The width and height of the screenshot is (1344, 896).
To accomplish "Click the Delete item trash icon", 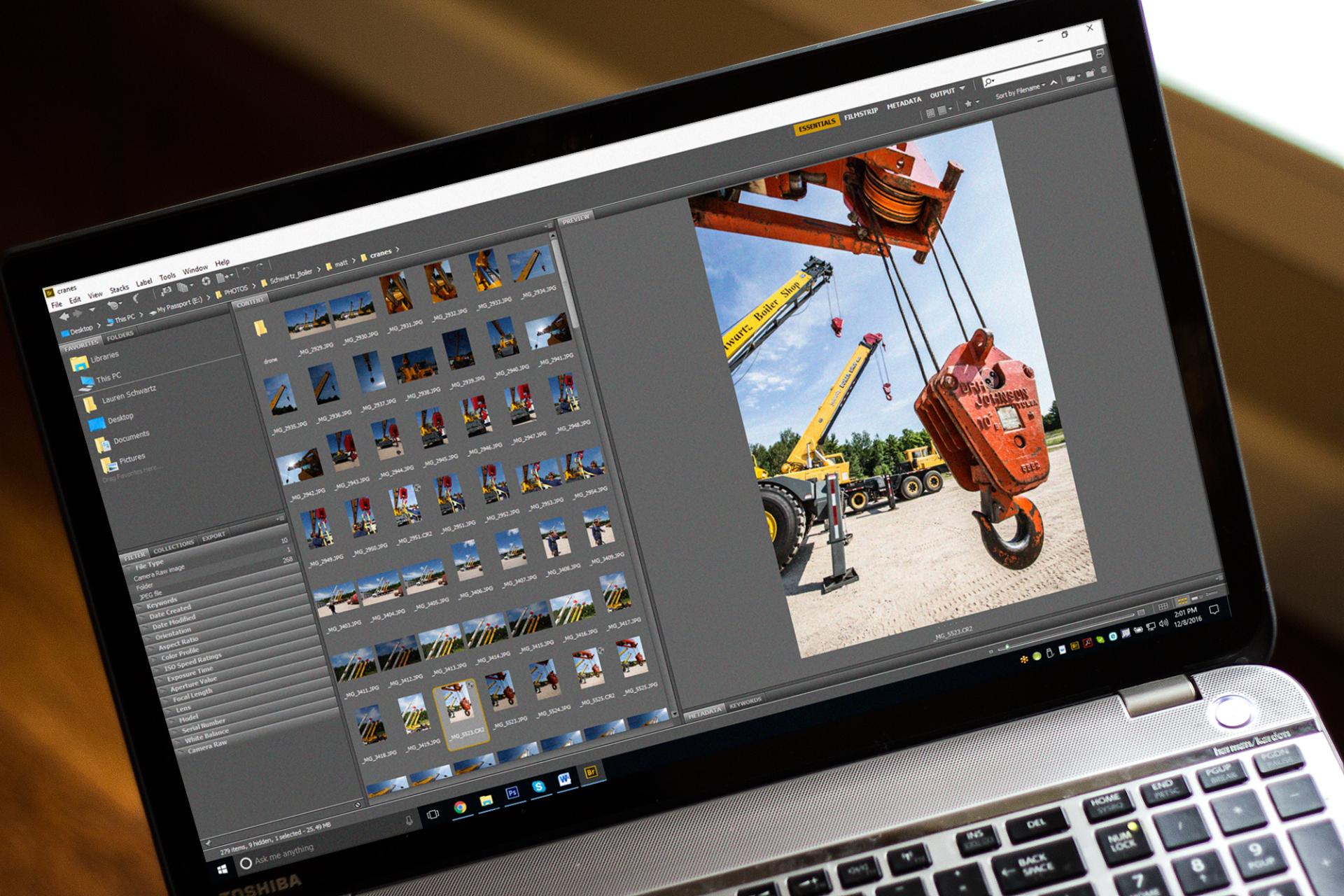I will [x=1104, y=69].
